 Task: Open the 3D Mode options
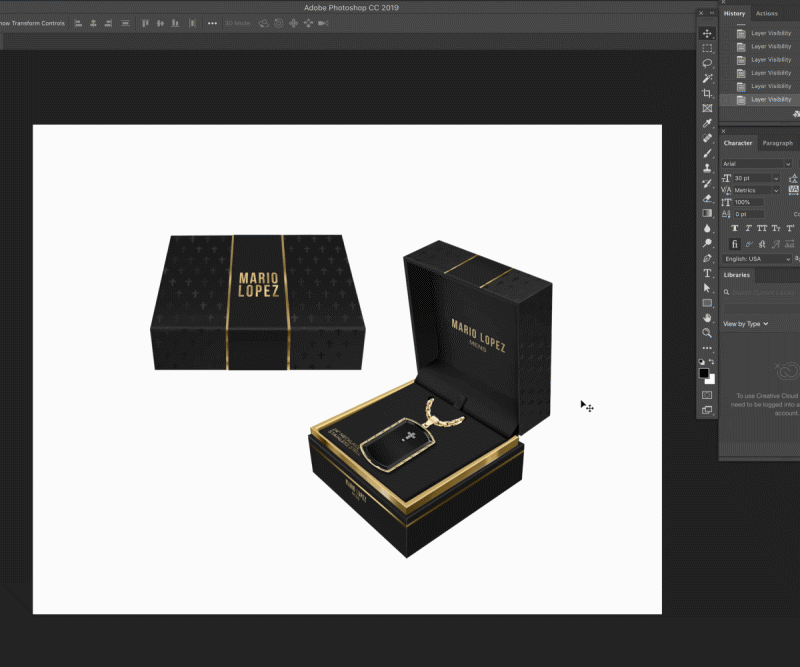238,23
